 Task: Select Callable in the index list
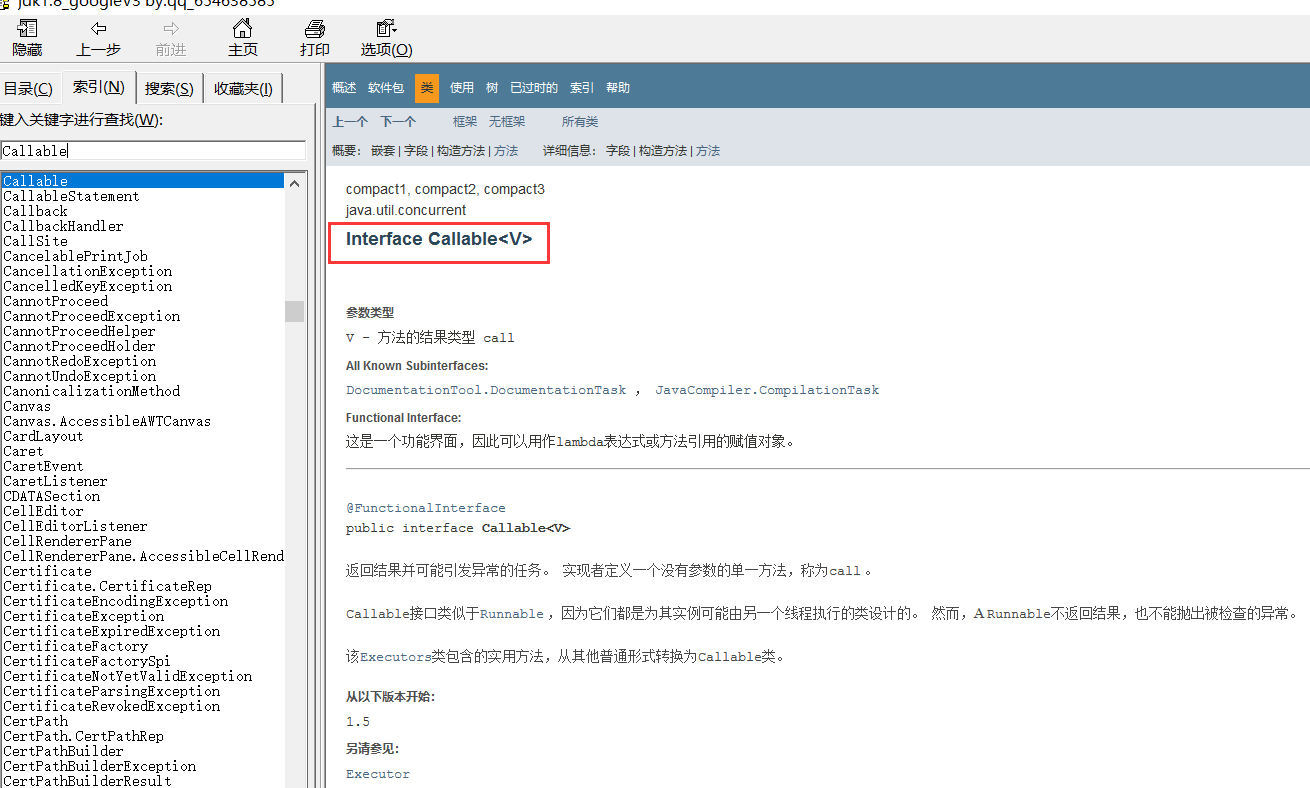[143, 181]
